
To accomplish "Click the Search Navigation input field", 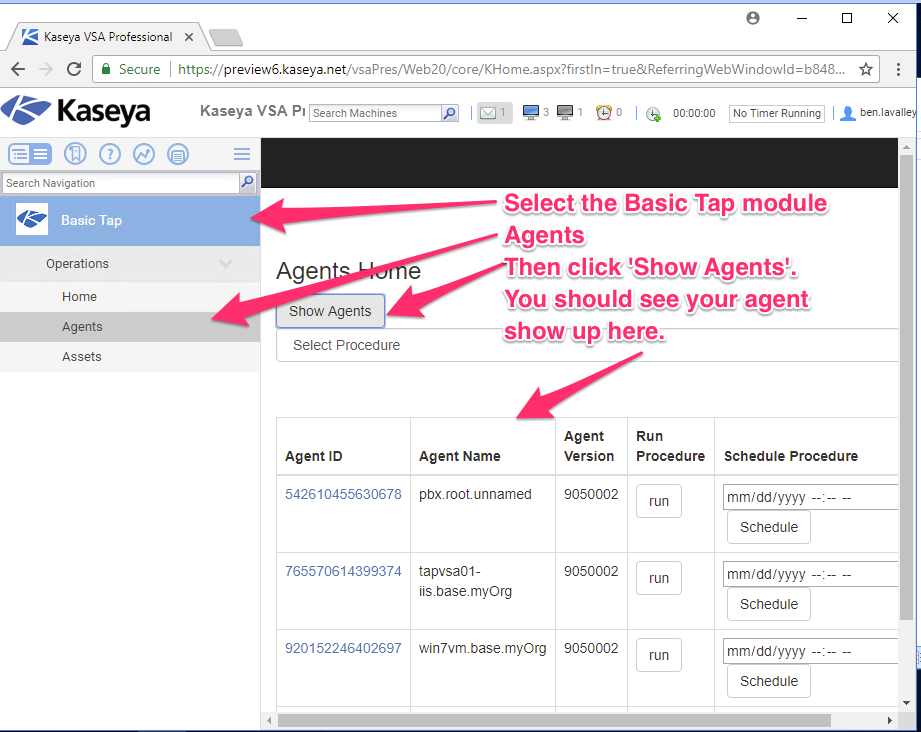I will pyautogui.click(x=121, y=183).
